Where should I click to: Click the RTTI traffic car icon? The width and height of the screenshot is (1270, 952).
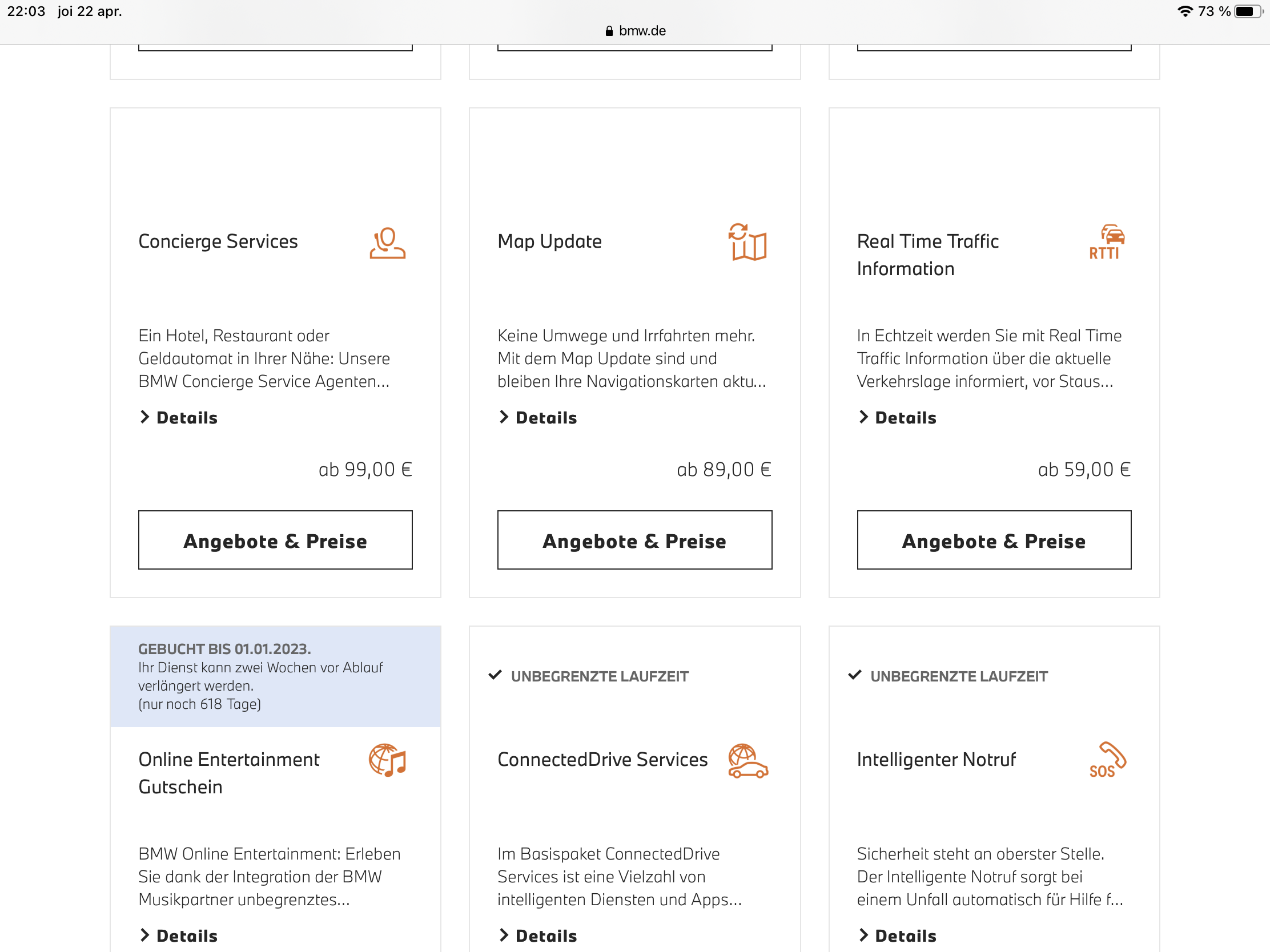1107,242
